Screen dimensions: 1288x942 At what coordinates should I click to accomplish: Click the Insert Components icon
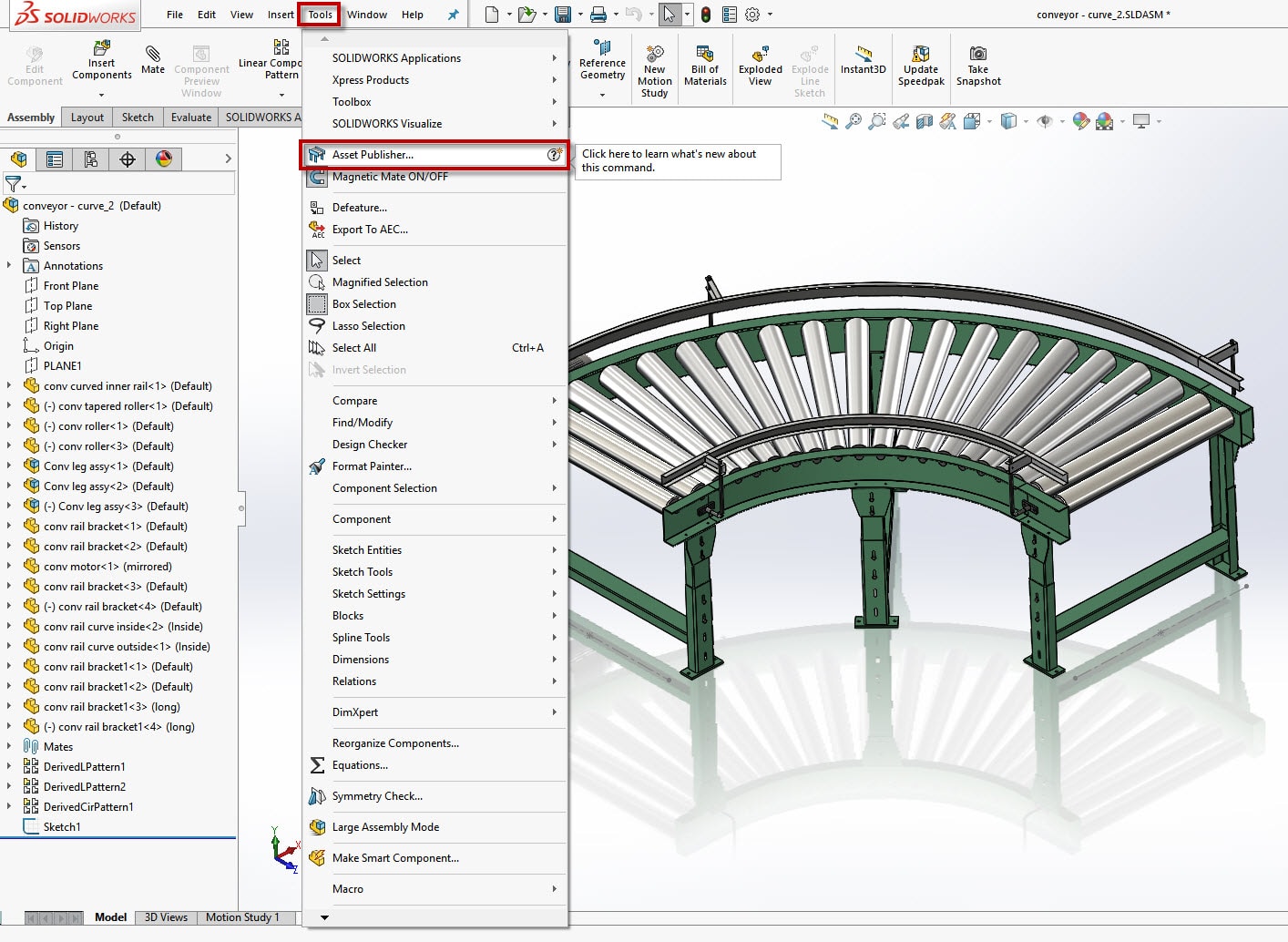pyautogui.click(x=102, y=48)
